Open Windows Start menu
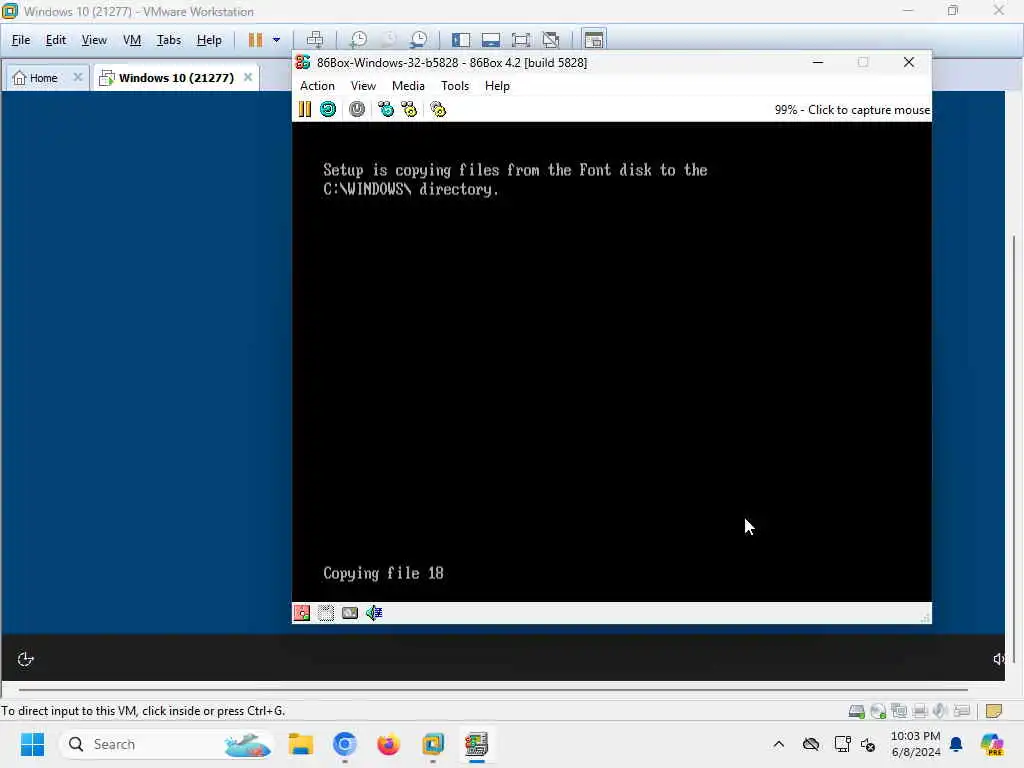Screen dimensions: 1024x768 (x=32, y=744)
